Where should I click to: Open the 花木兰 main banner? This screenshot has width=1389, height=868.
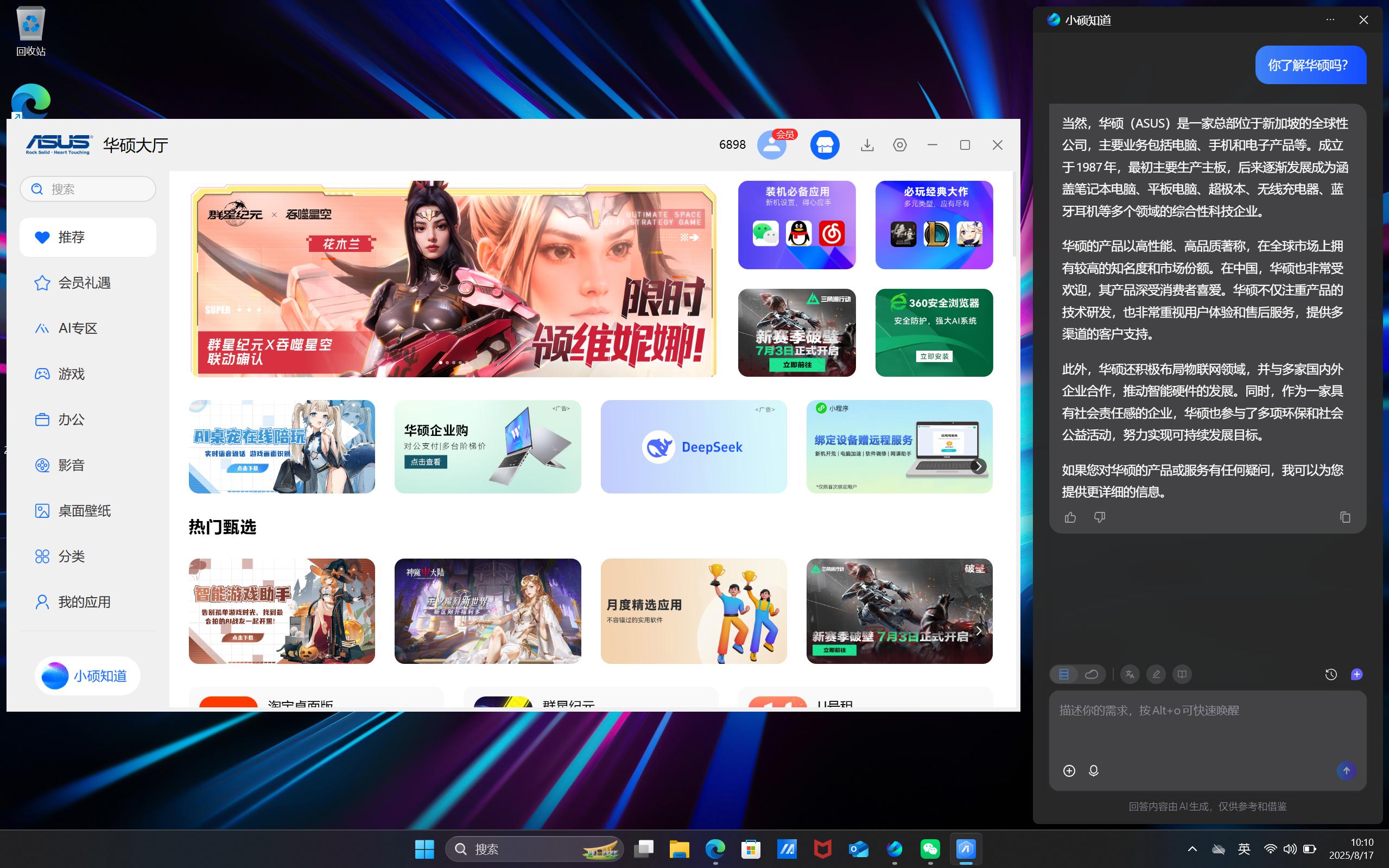coord(453,279)
